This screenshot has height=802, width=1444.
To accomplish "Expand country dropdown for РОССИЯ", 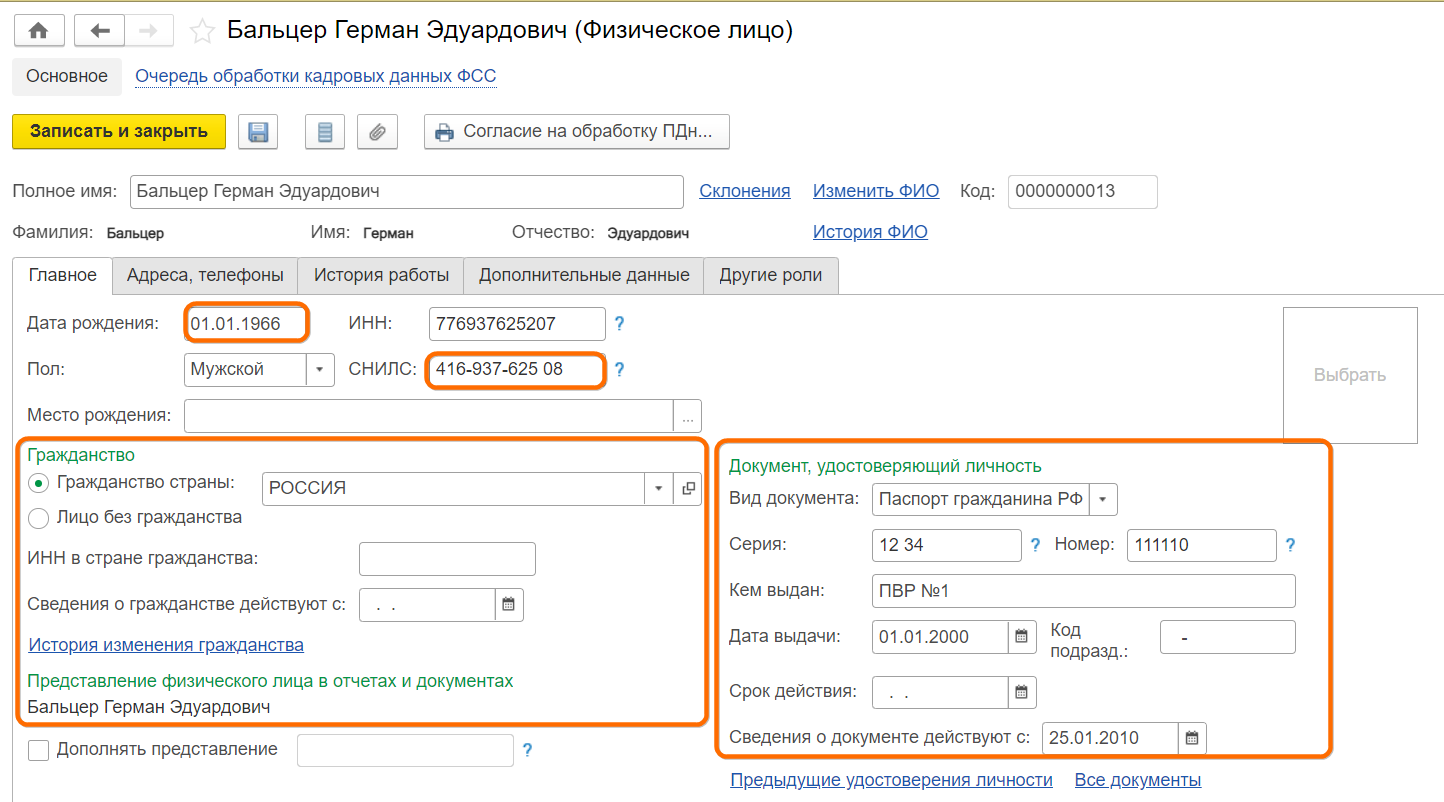I will tap(659, 489).
